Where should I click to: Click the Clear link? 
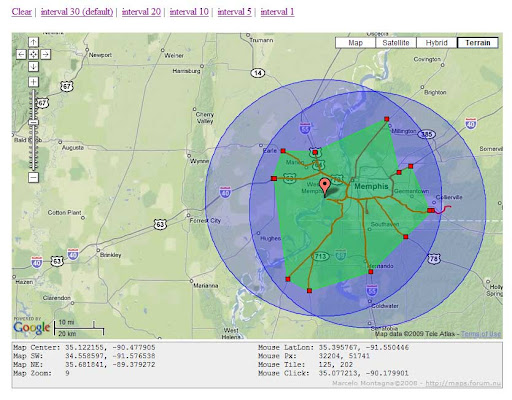point(22,12)
